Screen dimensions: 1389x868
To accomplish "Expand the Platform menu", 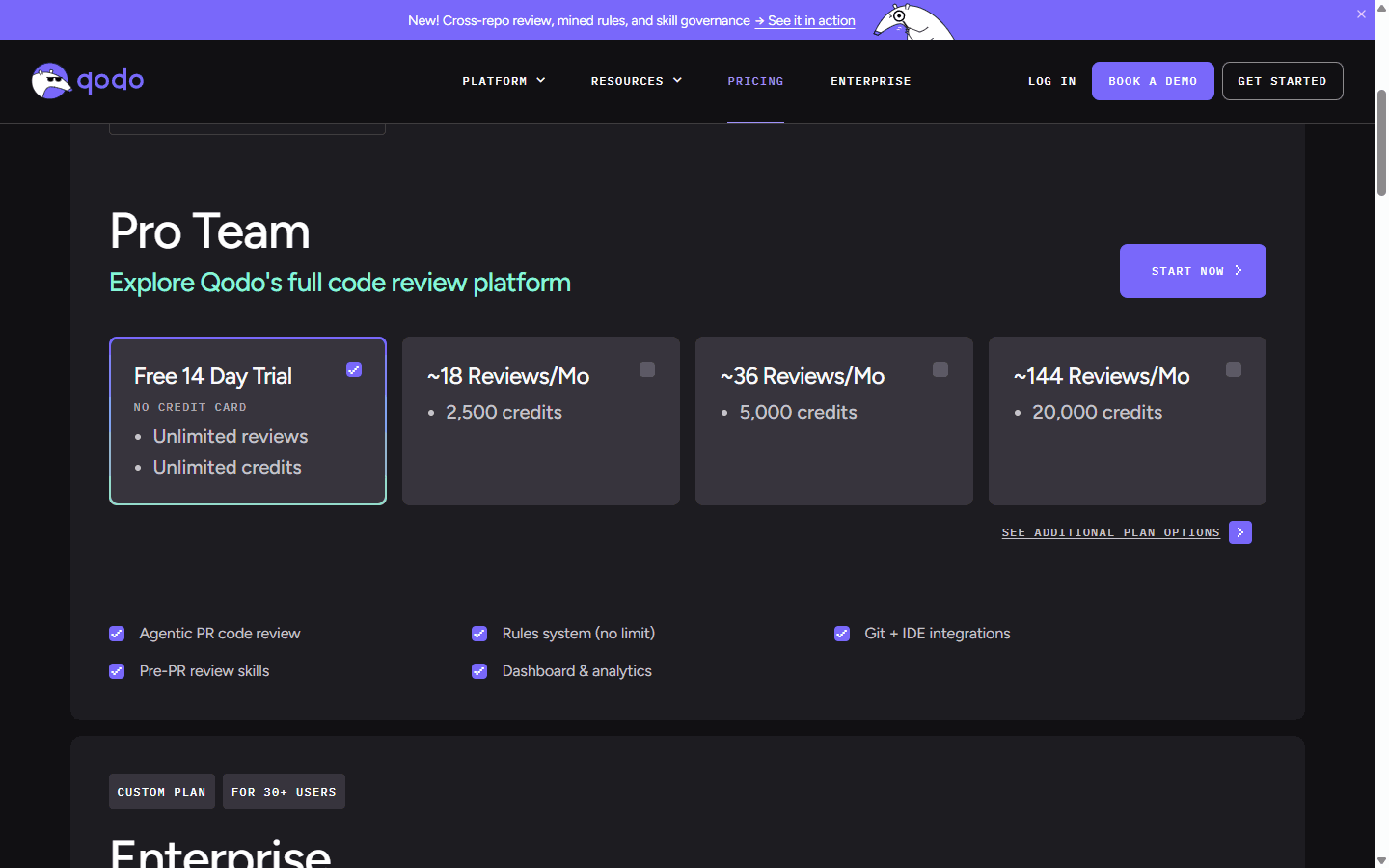I will 504,81.
